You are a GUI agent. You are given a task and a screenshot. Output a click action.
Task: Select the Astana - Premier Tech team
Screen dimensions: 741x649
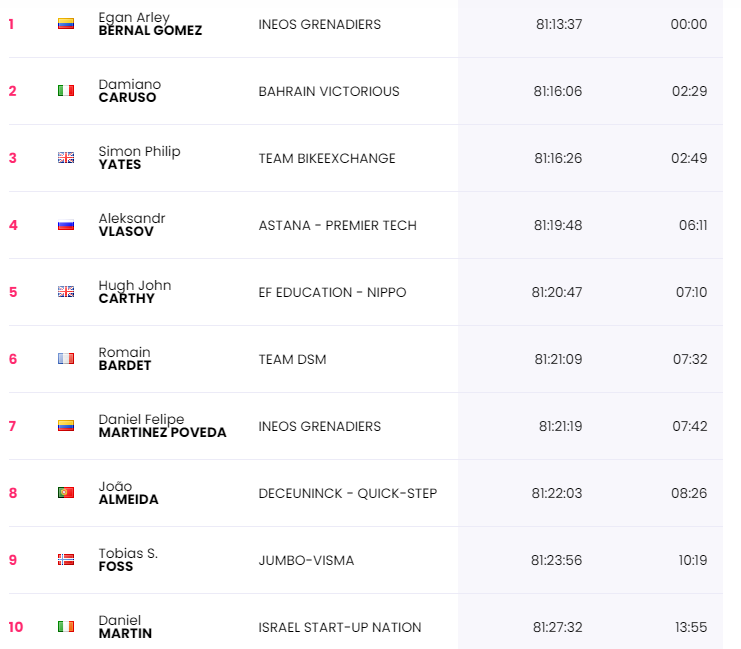click(x=337, y=225)
